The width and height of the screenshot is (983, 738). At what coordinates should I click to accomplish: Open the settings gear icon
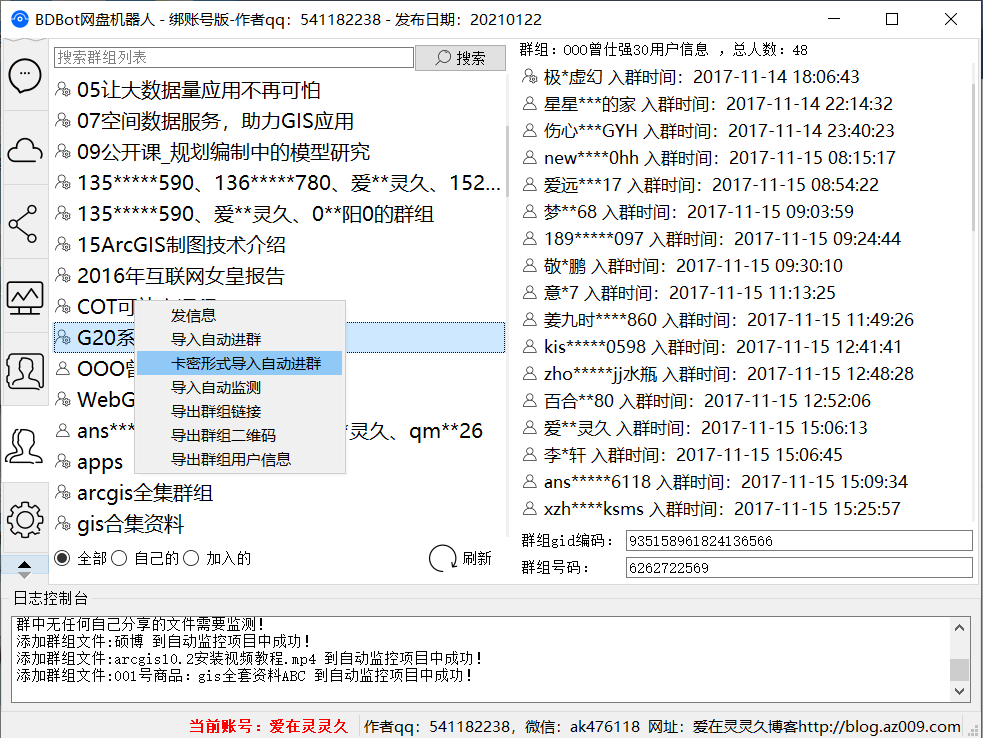[x=24, y=519]
